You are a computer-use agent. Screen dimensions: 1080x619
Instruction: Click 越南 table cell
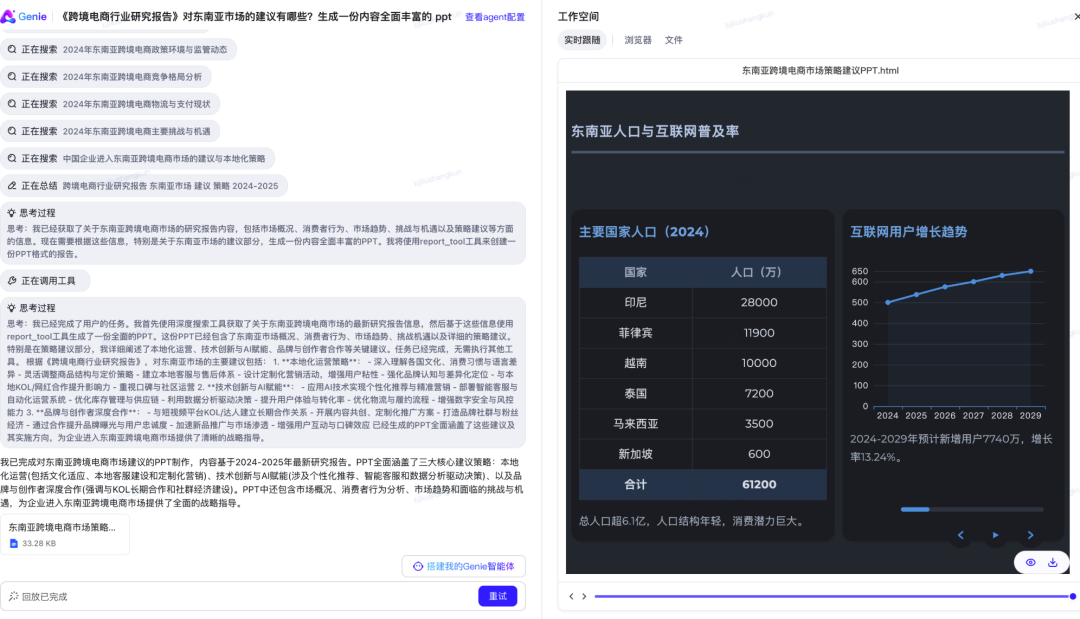635,363
